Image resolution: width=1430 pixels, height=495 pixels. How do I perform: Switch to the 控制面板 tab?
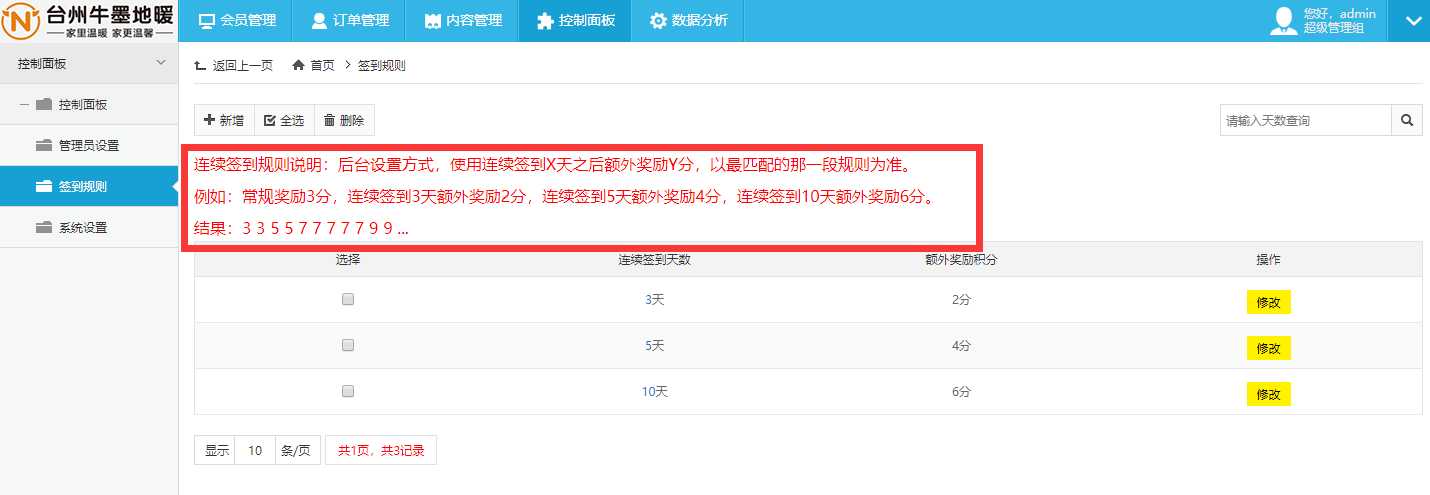point(575,21)
